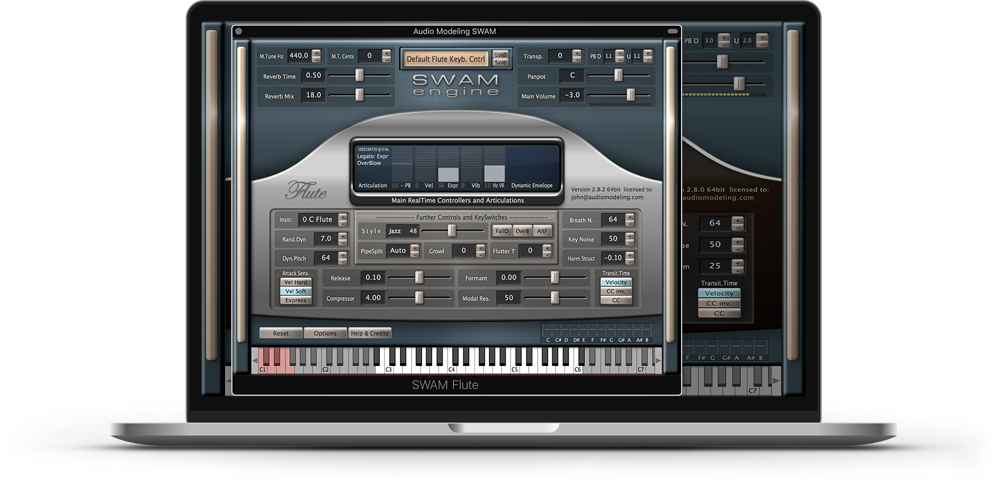This screenshot has height=488, width=1000.
Task: Play the C4 key on keyboard
Action: [451, 368]
